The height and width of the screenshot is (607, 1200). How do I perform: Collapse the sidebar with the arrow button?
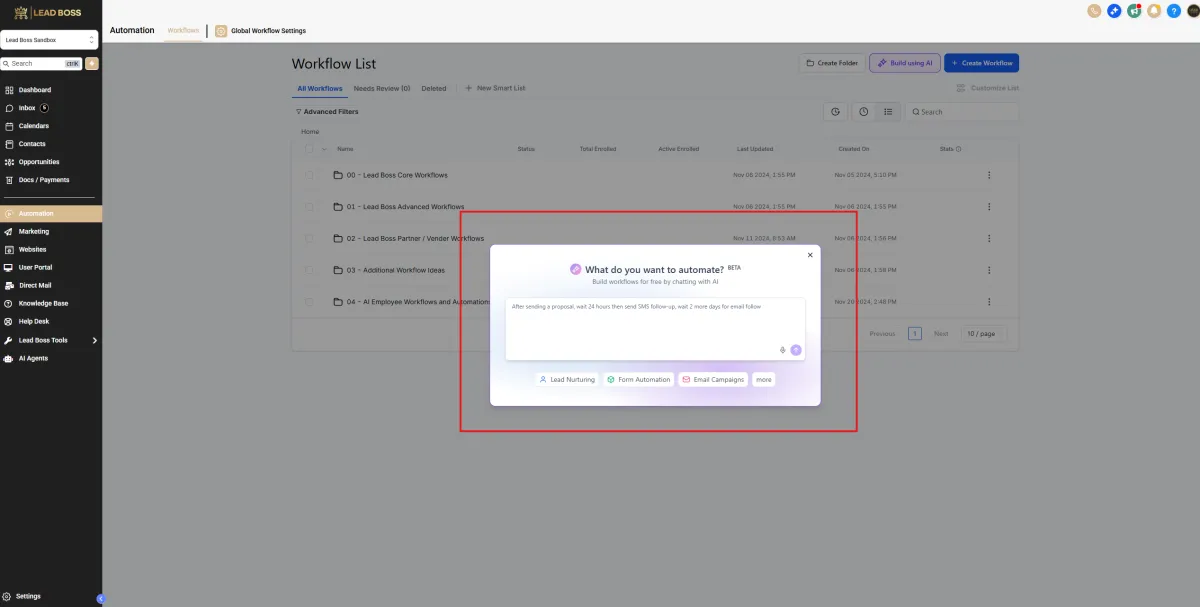pos(100,598)
